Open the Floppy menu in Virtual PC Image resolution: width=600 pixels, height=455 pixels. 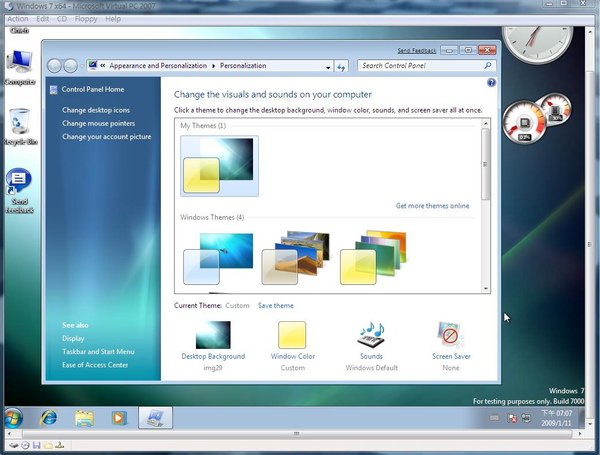click(x=86, y=19)
